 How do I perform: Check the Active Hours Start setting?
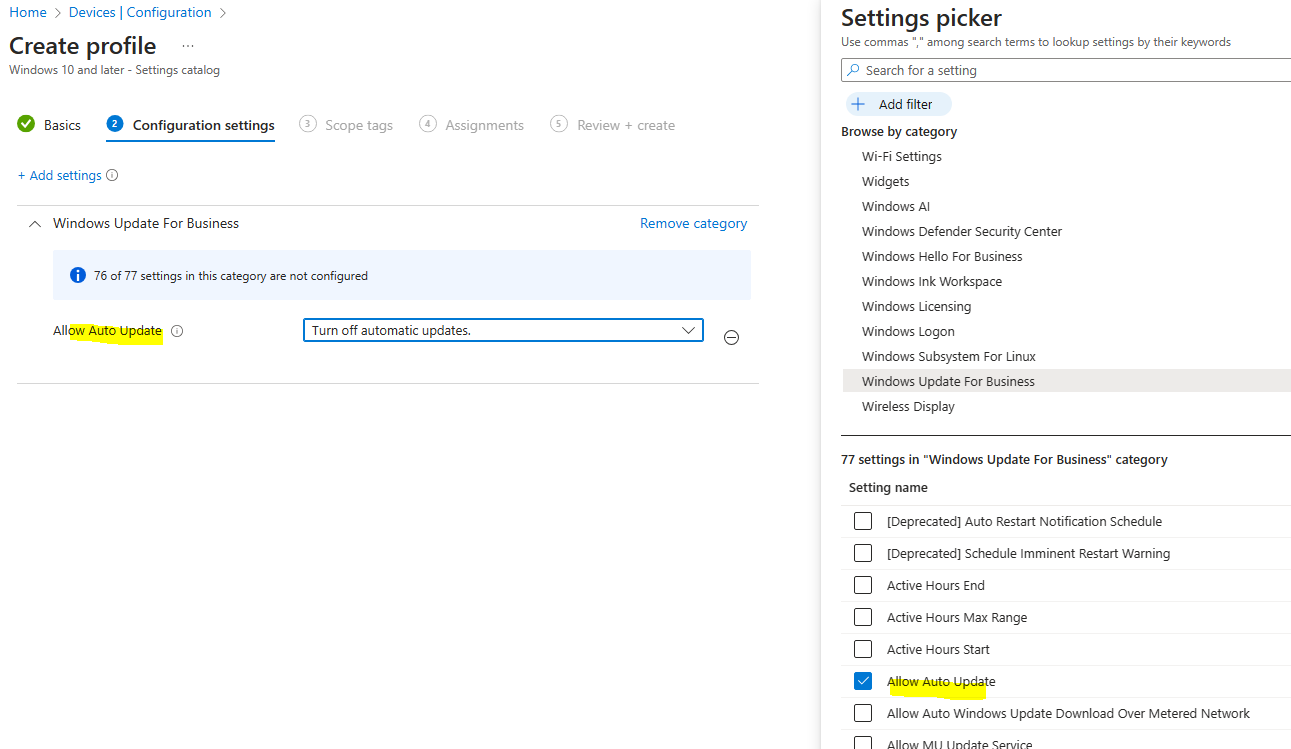point(862,649)
